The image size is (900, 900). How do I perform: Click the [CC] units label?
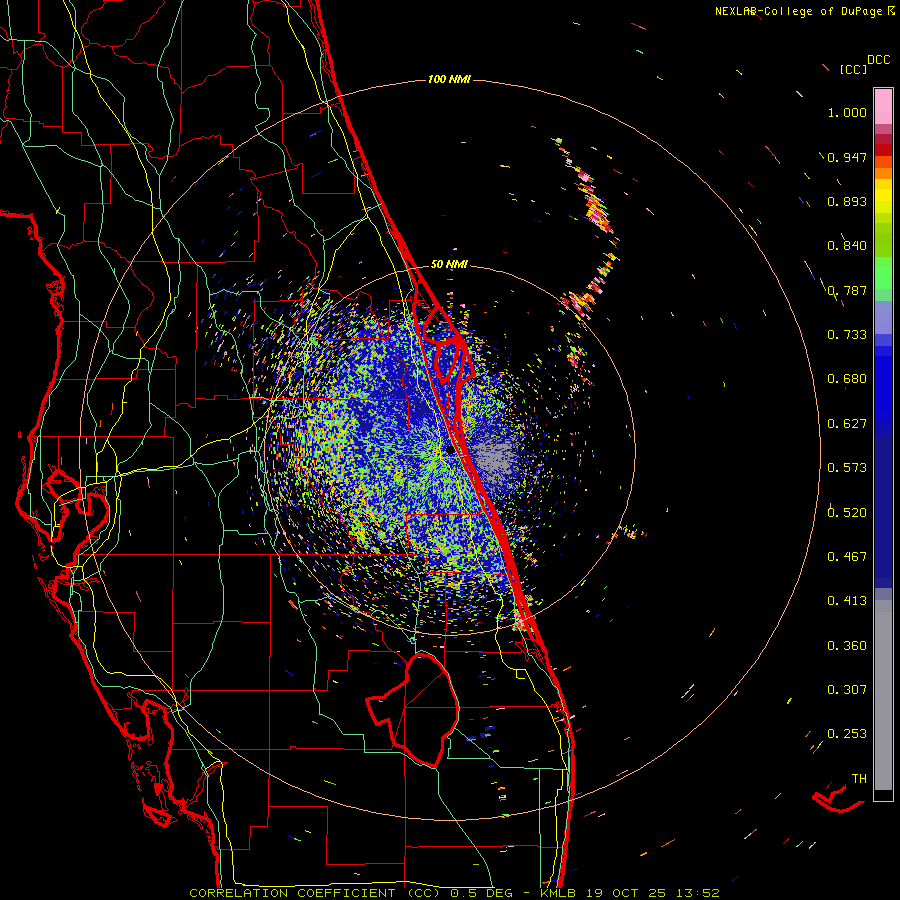pos(854,70)
